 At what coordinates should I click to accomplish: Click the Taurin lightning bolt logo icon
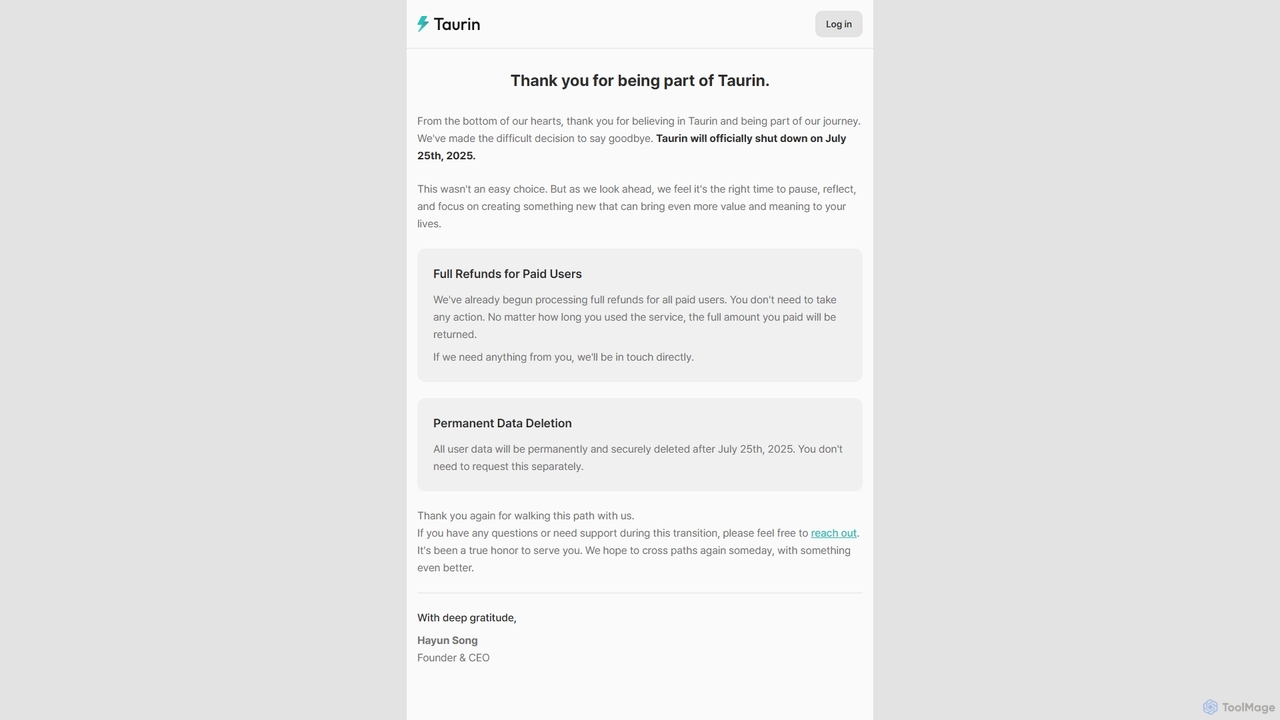(x=423, y=24)
